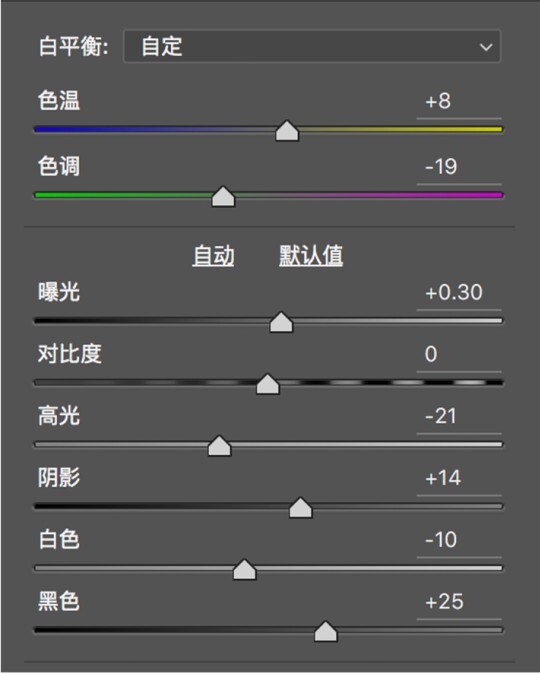The image size is (540, 673).
Task: Click the 阴影 shadows slider handle
Action: click(x=300, y=508)
